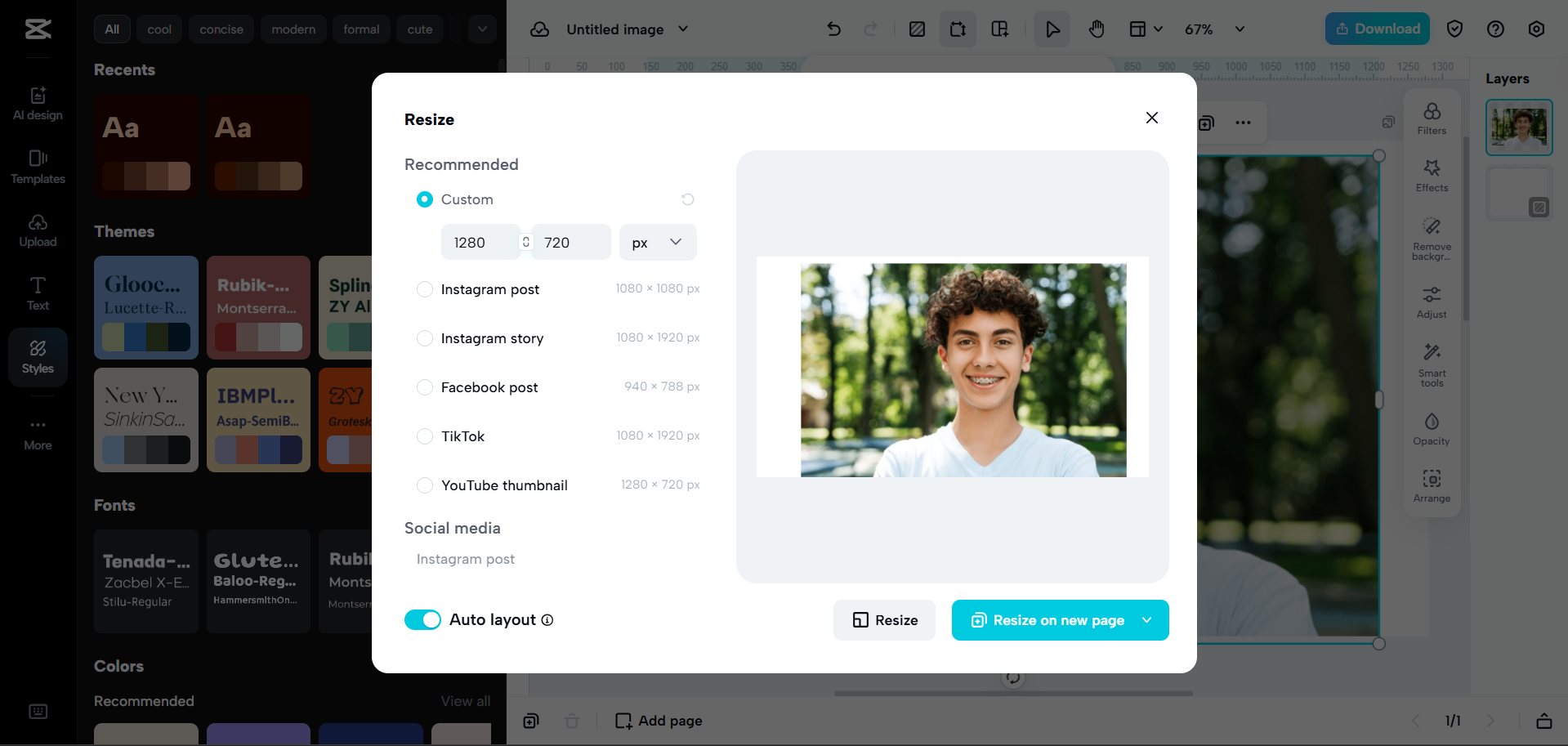
Task: Toggle Auto layout switch
Action: (x=422, y=620)
